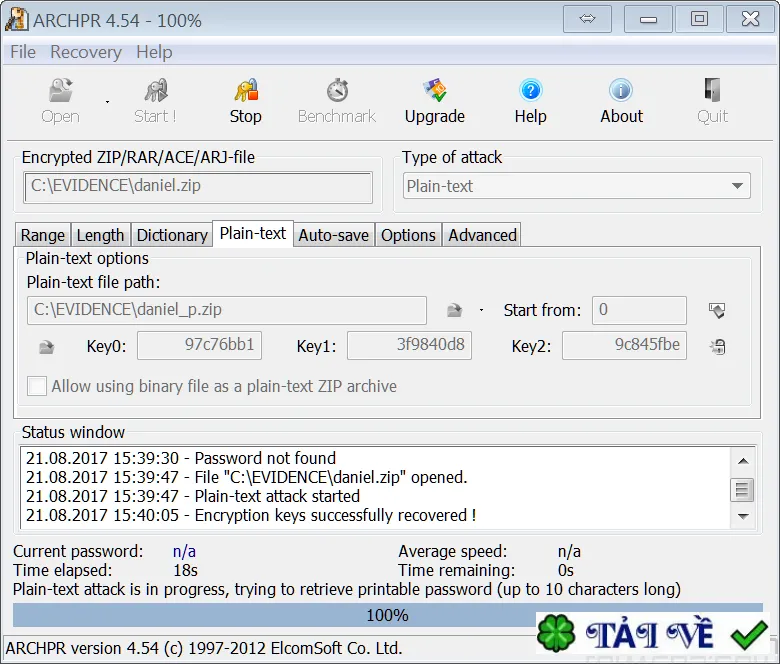Expand the Open button dropdown arrow
The image size is (780, 664).
[107, 102]
